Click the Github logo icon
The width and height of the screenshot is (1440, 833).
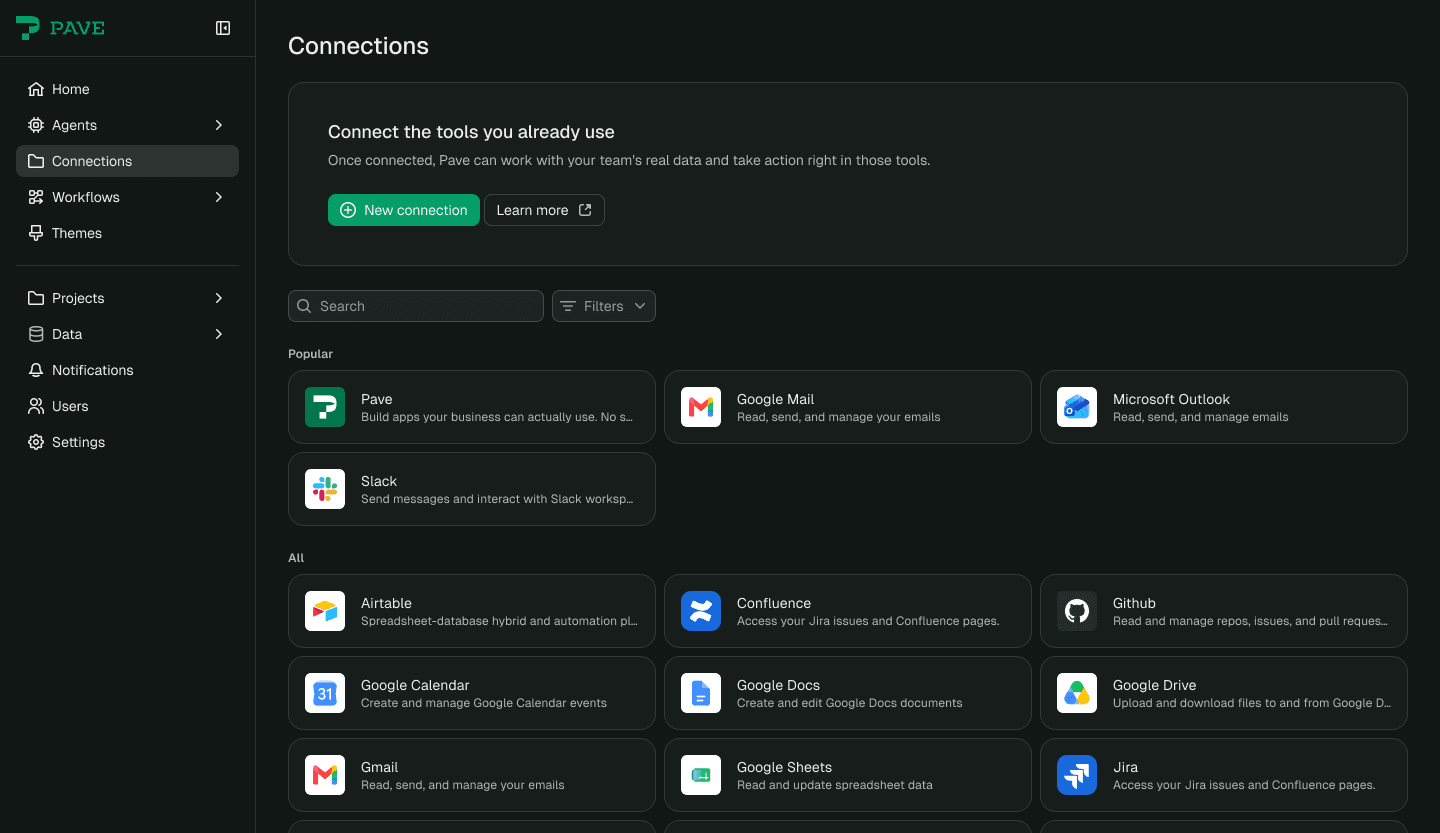[1077, 611]
